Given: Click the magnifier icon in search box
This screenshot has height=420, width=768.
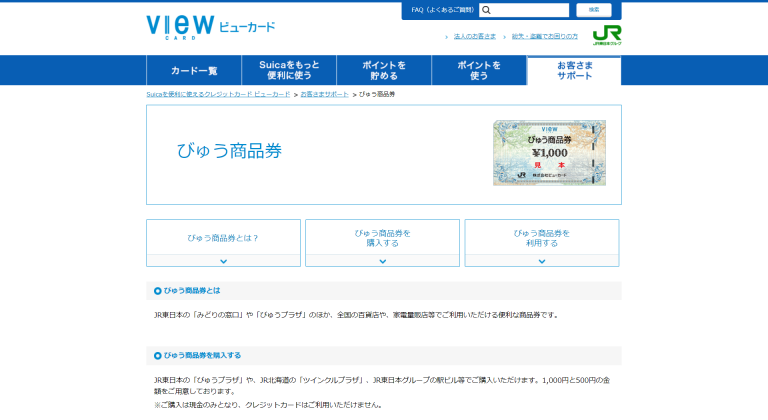Looking at the screenshot, I should click(486, 10).
